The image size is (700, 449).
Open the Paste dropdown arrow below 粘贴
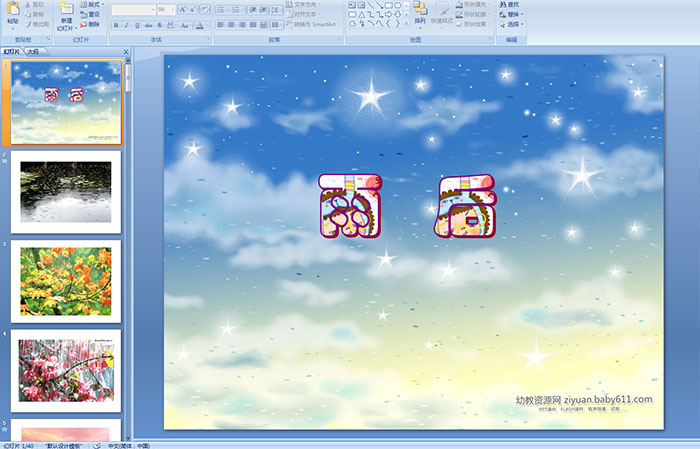13,28
